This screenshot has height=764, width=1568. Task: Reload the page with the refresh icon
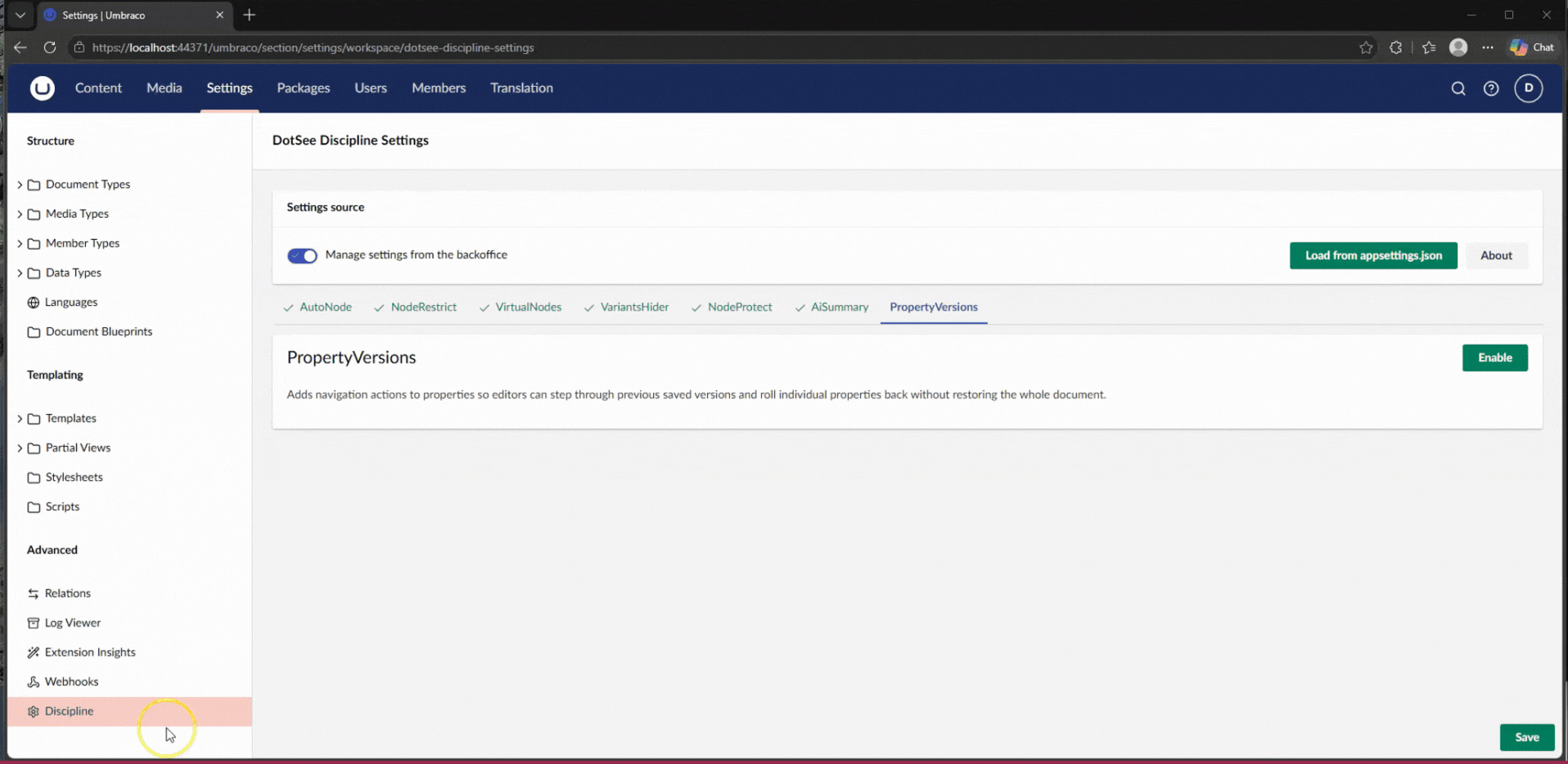(50, 47)
